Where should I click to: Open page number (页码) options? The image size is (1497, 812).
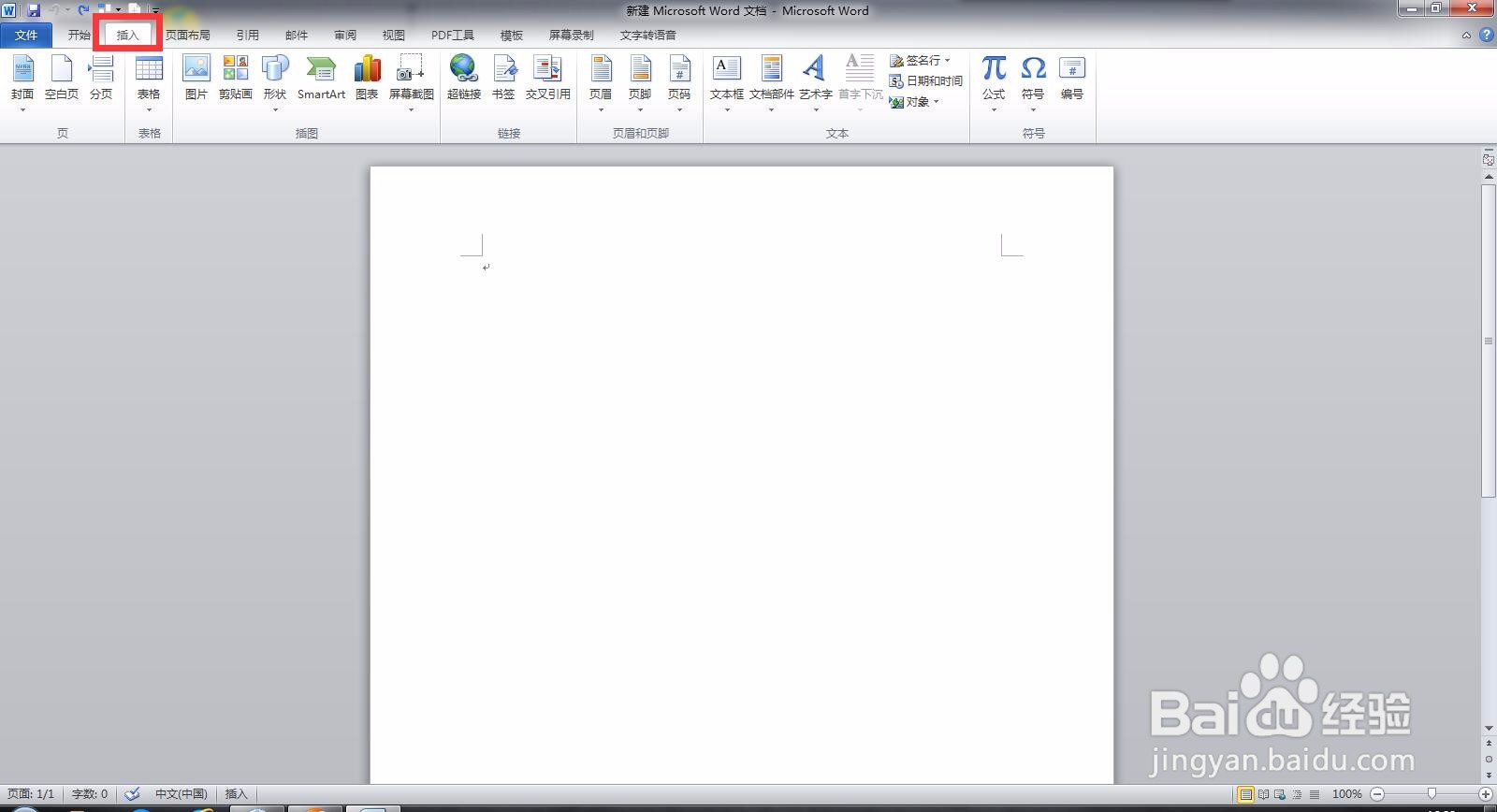pos(679,82)
